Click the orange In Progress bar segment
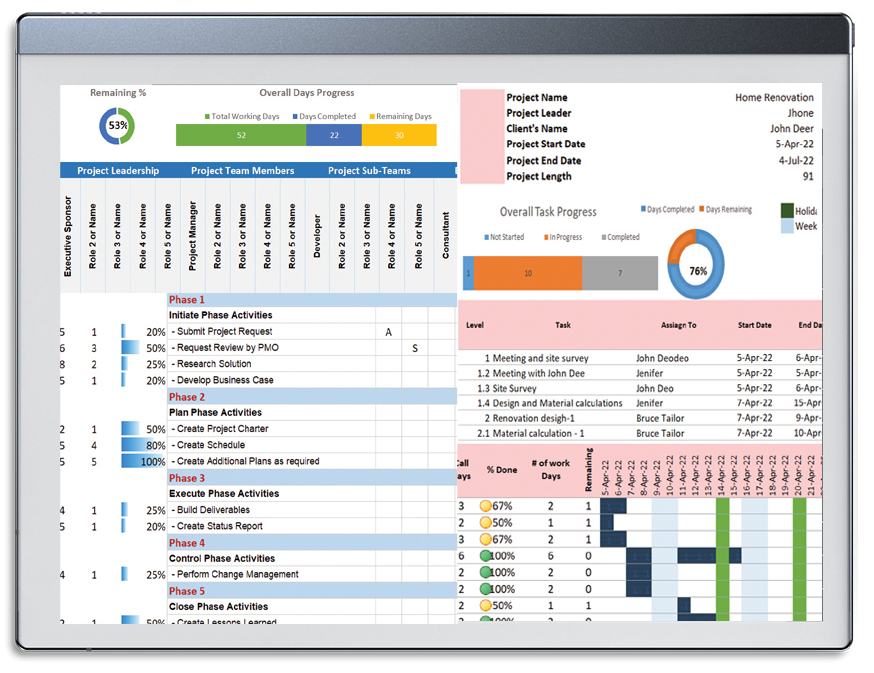 point(527,273)
